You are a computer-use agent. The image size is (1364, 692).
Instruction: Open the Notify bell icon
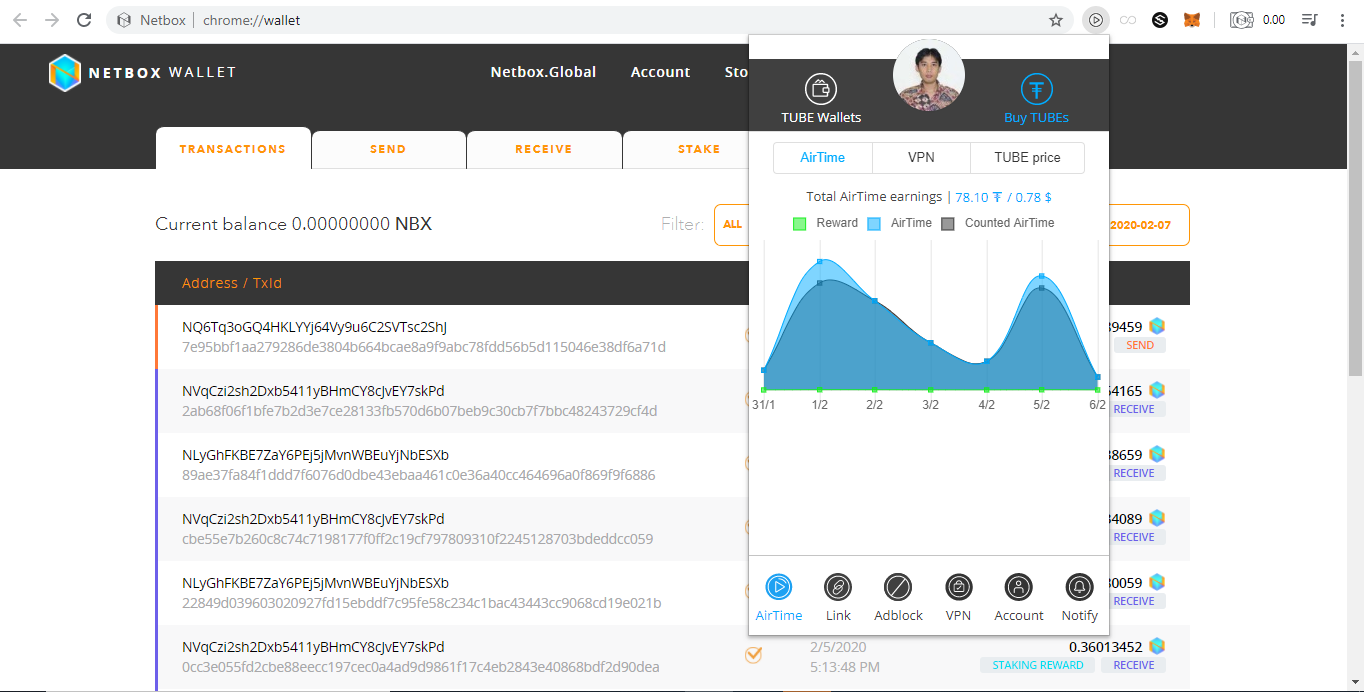tap(1079, 587)
